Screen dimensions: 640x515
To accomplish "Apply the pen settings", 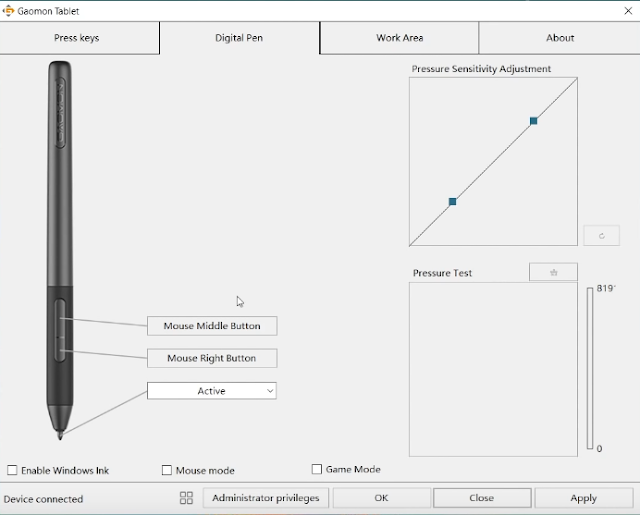I will pos(584,498).
